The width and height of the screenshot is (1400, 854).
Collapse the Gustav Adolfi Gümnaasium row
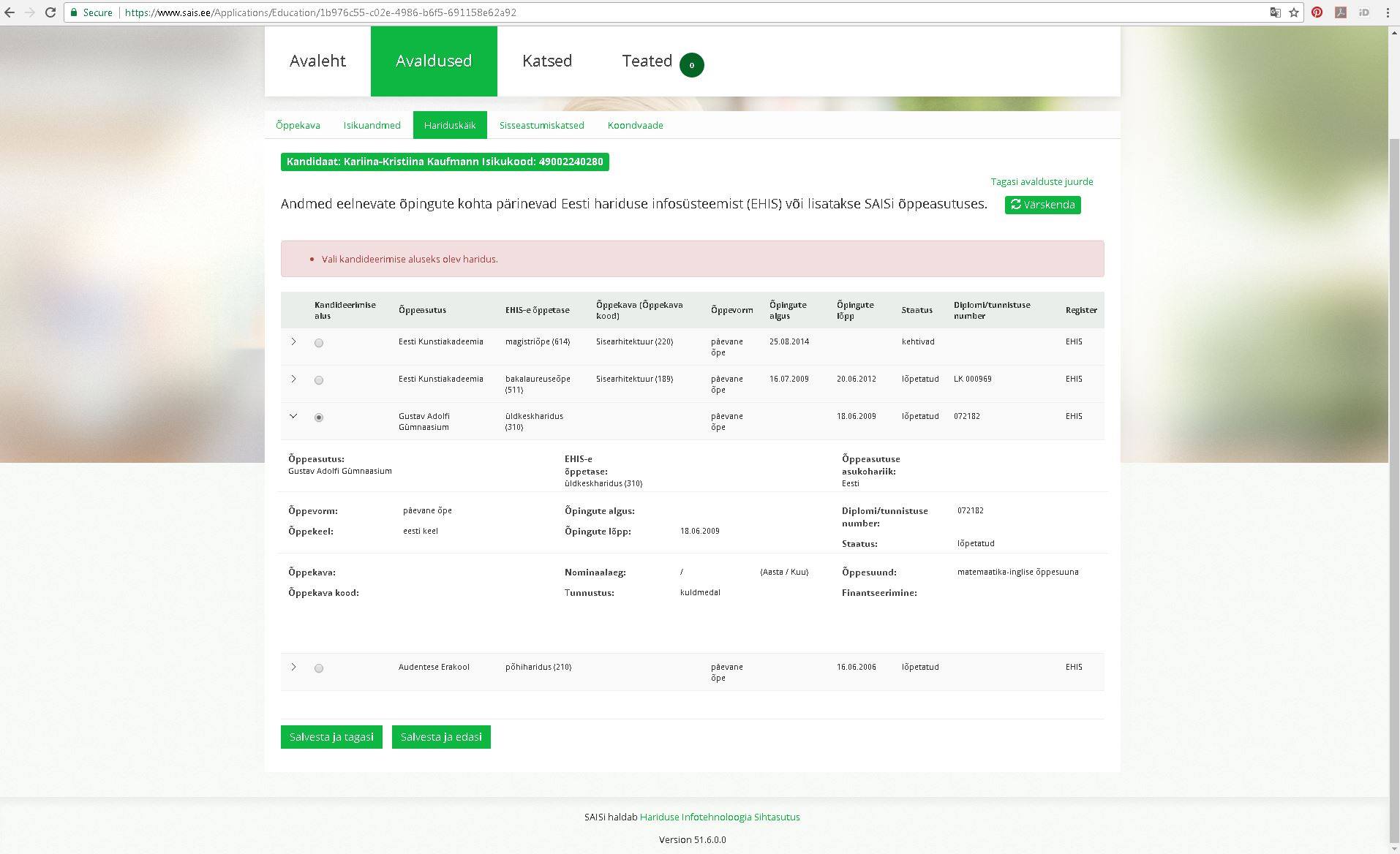(293, 416)
